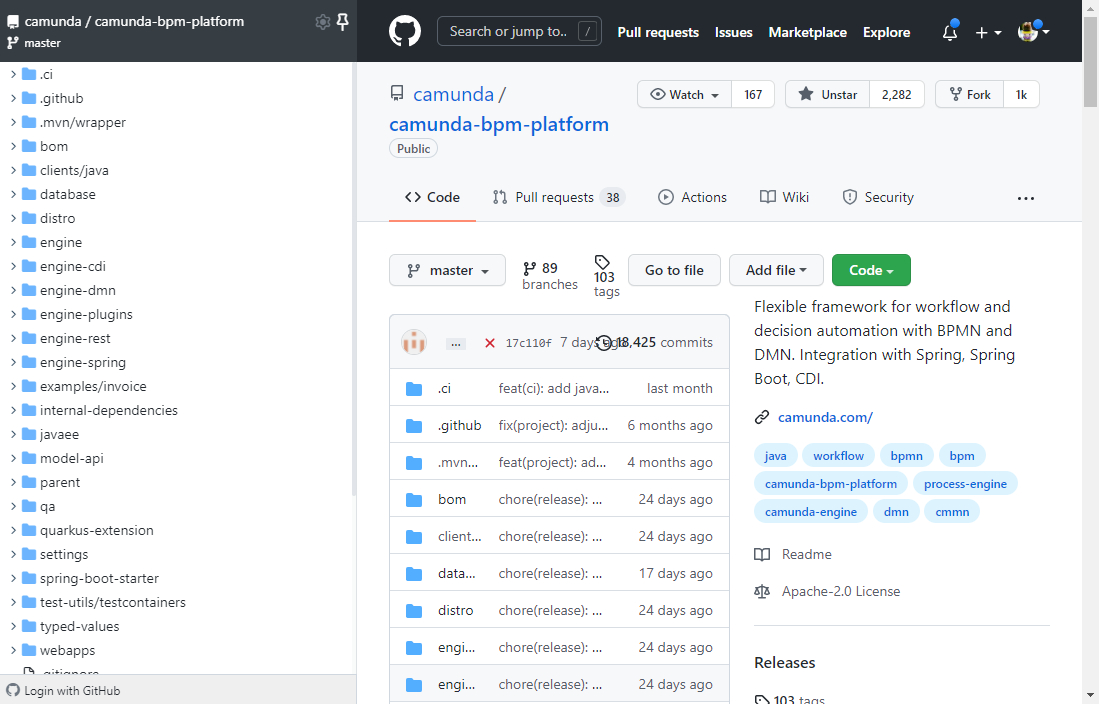Open the bom folder in file list

click(452, 499)
